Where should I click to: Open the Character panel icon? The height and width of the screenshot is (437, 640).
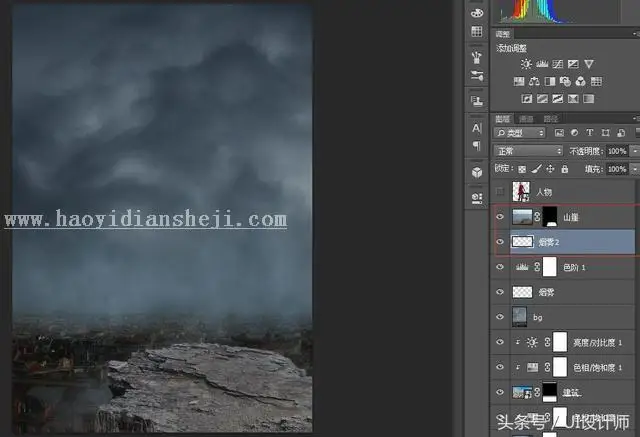(477, 128)
